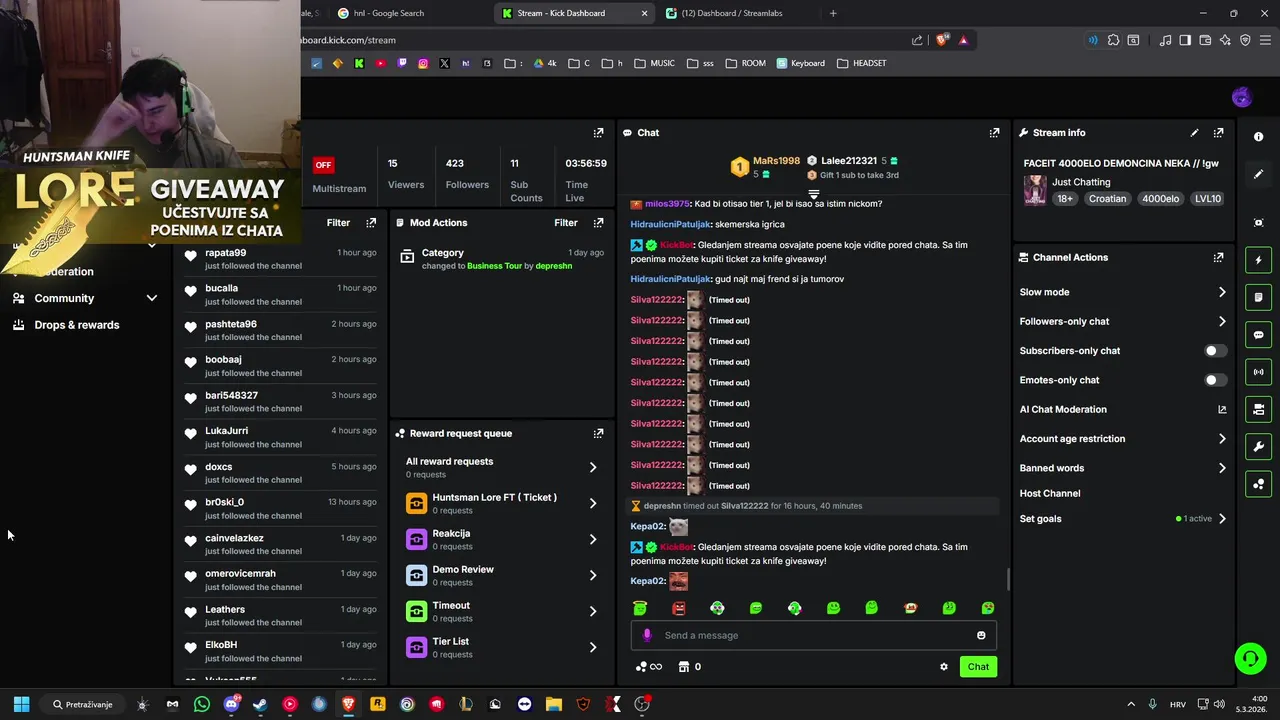Image resolution: width=1280 pixels, height=720 pixels.
Task: Open Tier List reward requests
Action: (501, 647)
